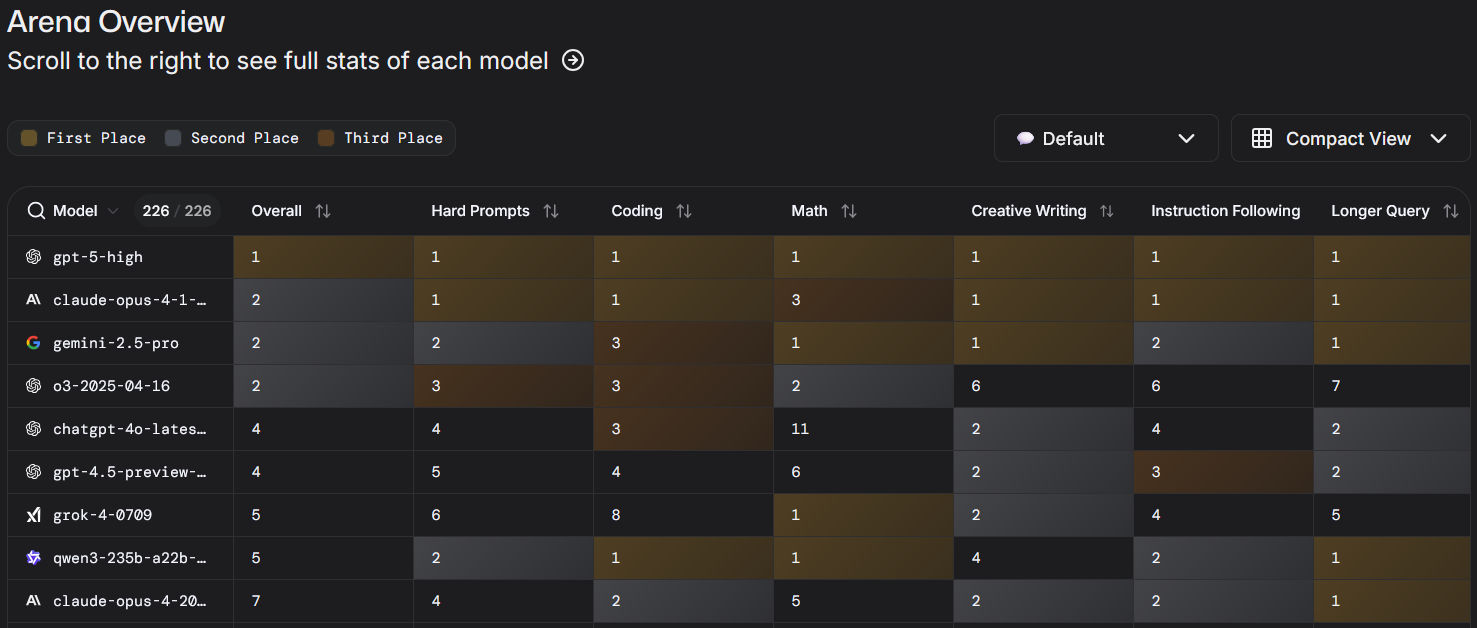The image size is (1477, 628).
Task: Click the OpenAI logo beside gpt-5-high
Action: click(31, 257)
